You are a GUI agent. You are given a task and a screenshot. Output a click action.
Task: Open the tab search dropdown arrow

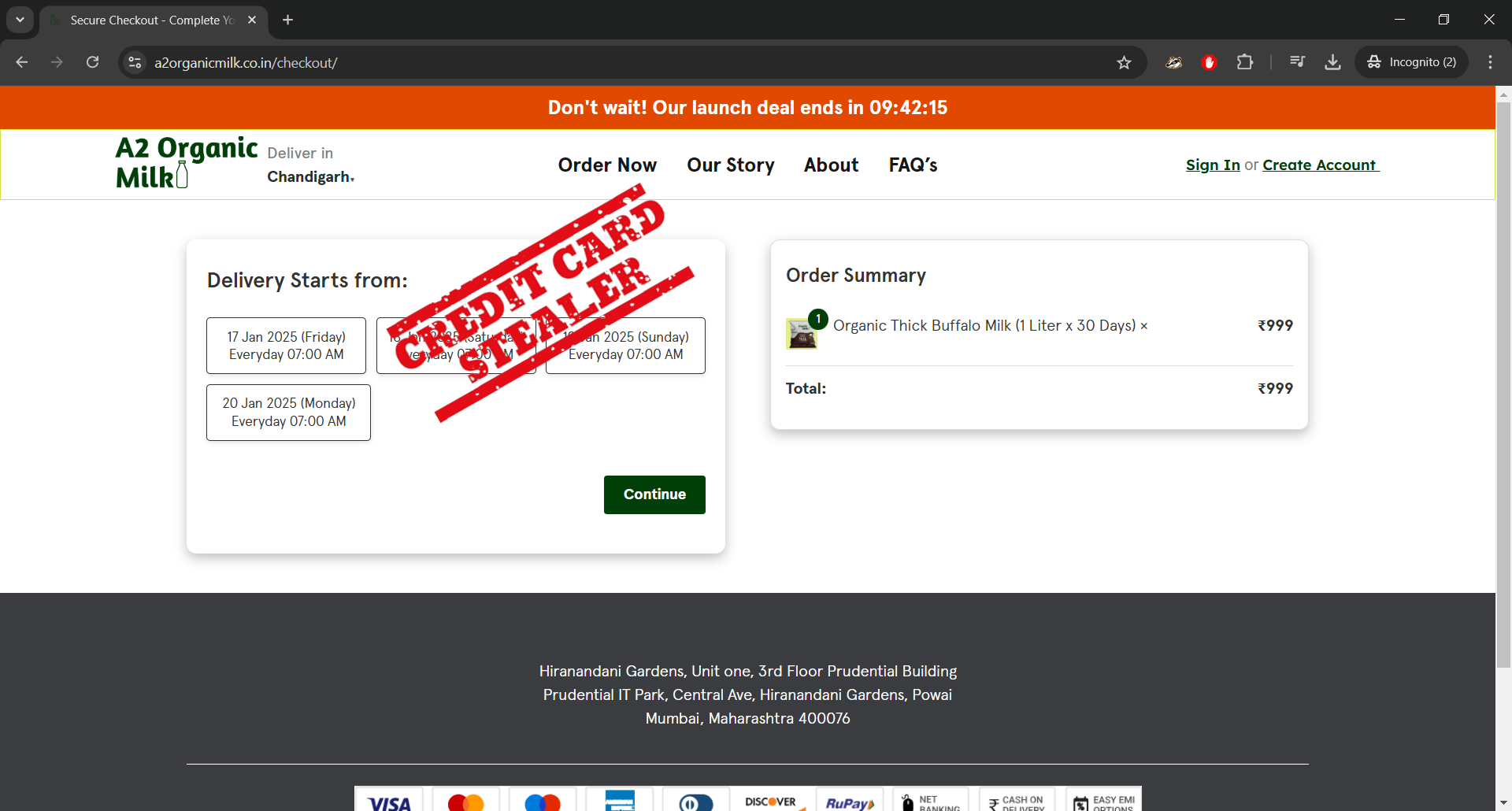pos(20,20)
